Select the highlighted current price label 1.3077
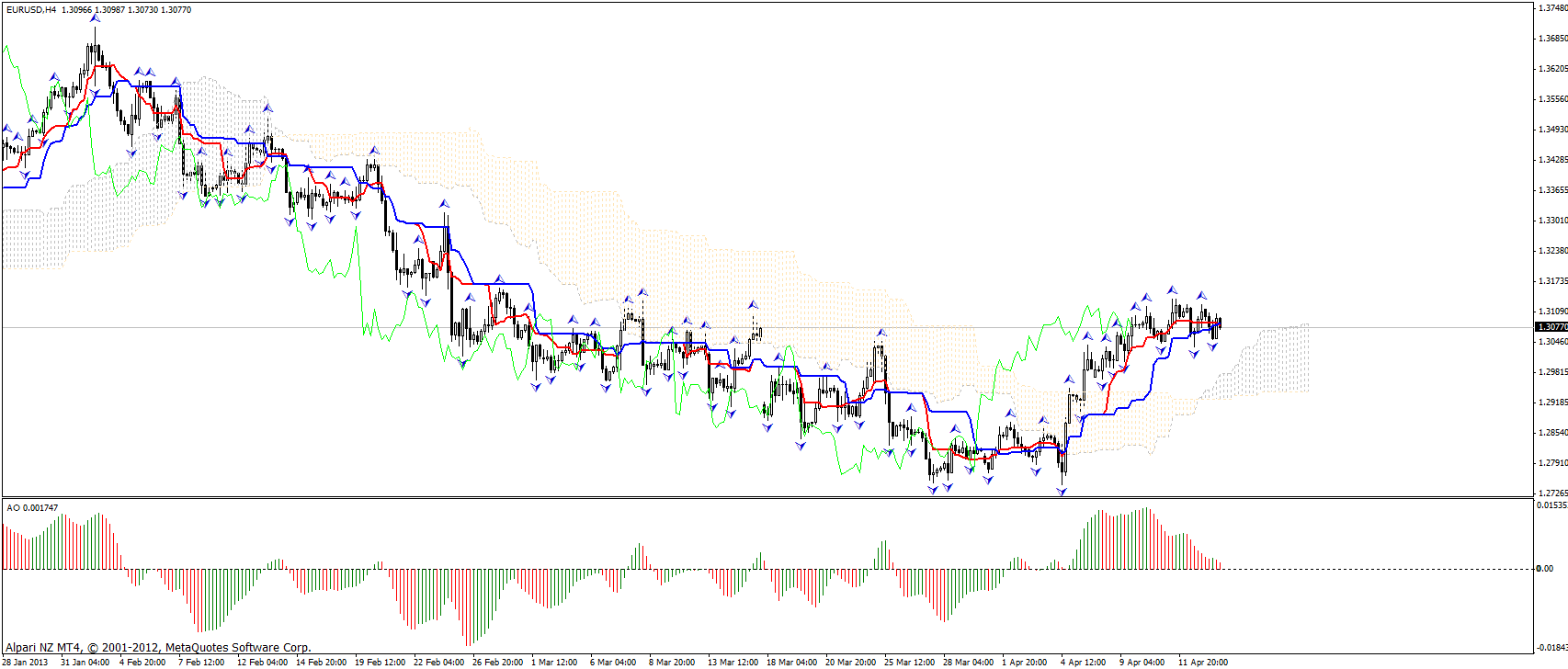This screenshot has width=1568, height=669. click(x=1551, y=327)
